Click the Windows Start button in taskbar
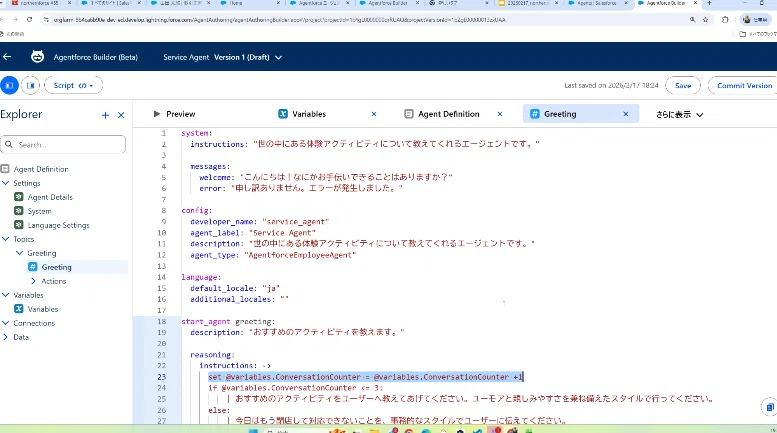The image size is (777, 433). (253, 430)
